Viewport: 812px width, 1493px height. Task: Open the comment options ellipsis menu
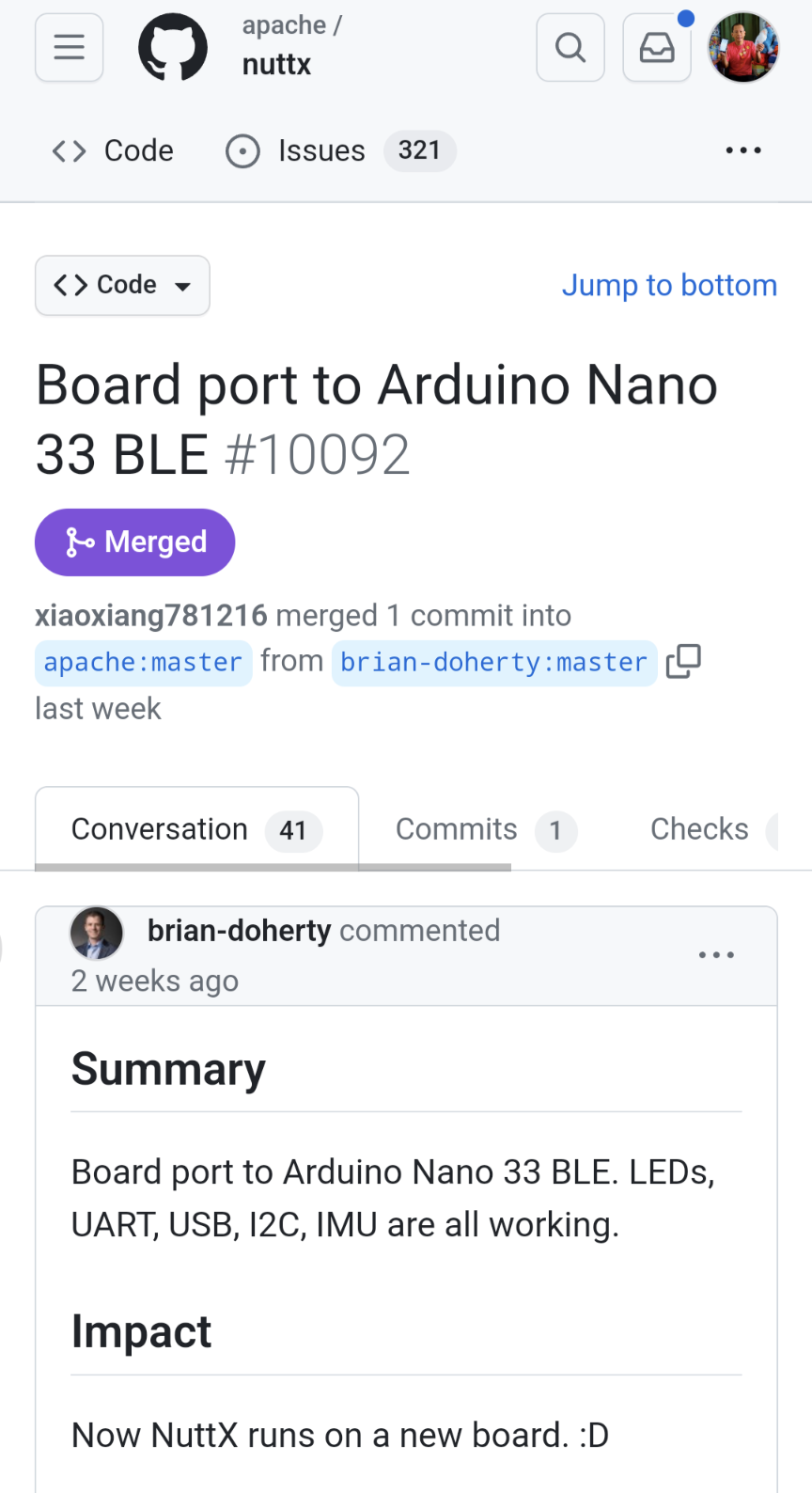[x=716, y=955]
